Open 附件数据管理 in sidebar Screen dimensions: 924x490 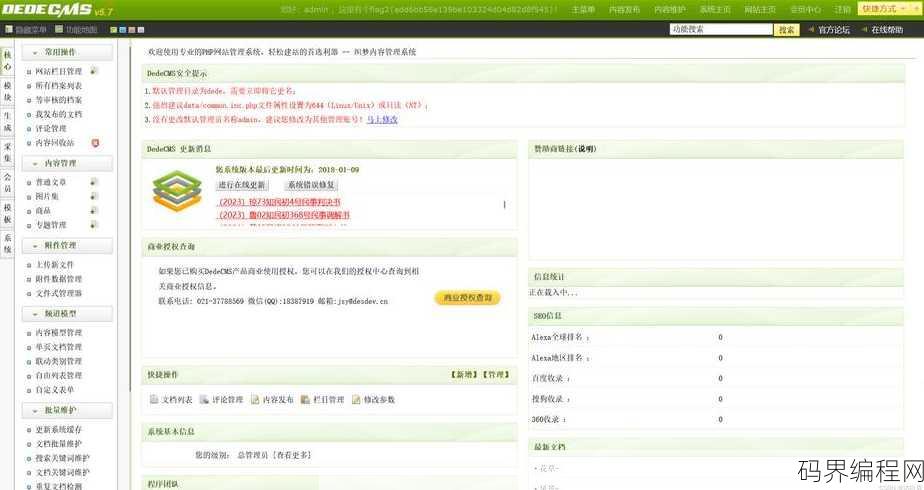[x=58, y=279]
